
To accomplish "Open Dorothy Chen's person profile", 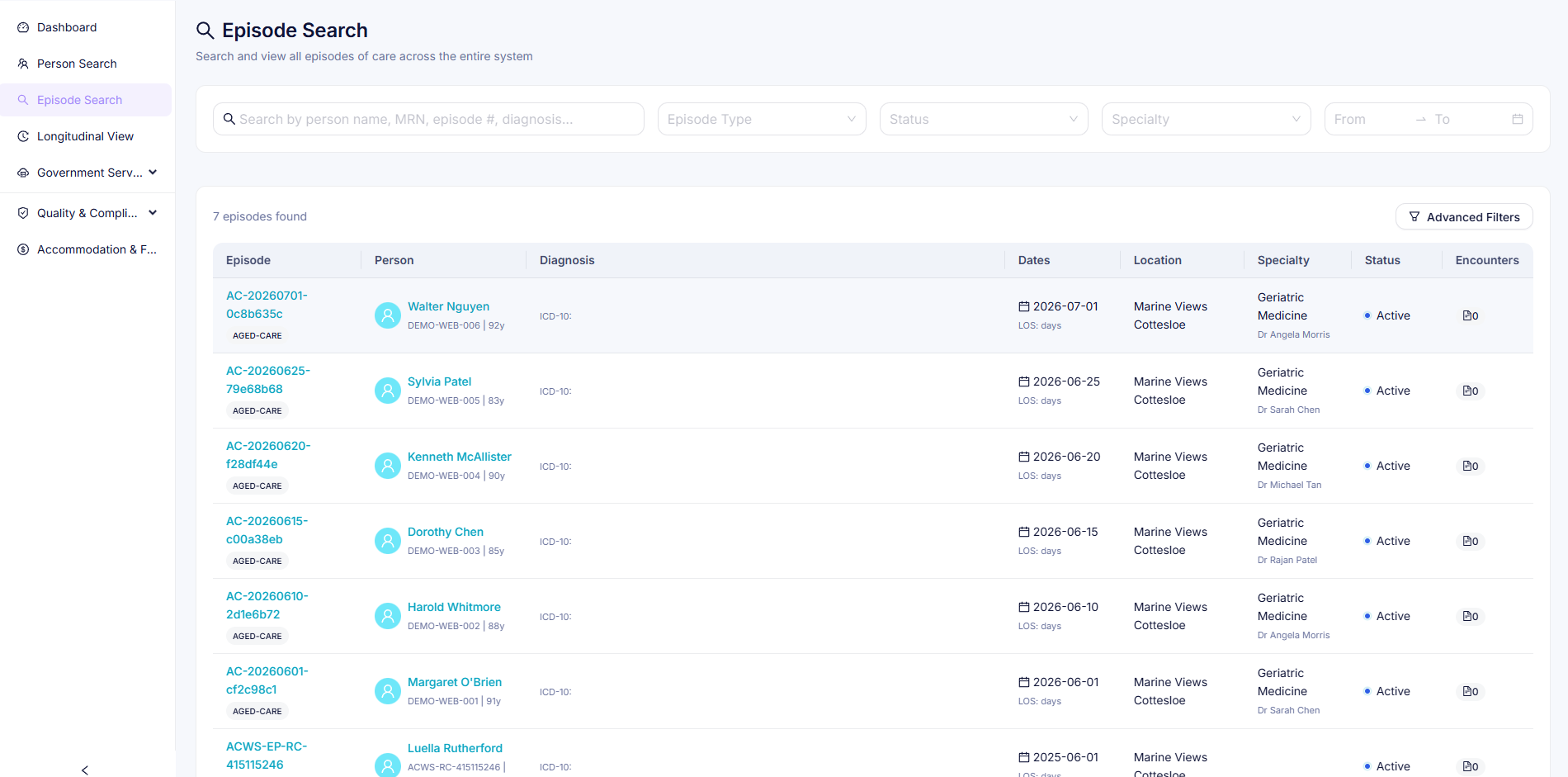I will 446,532.
